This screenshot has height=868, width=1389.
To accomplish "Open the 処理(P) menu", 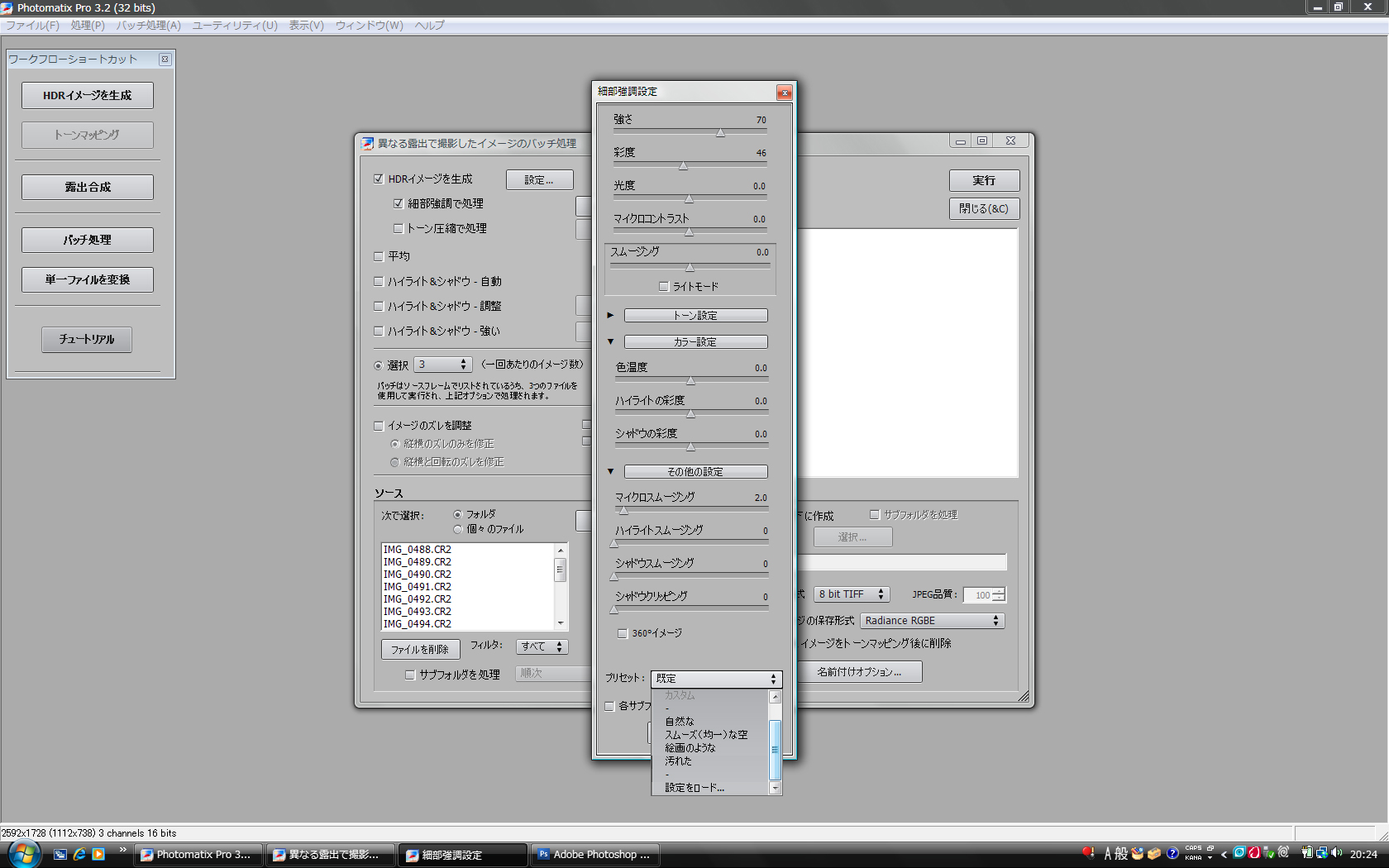I will click(88, 26).
